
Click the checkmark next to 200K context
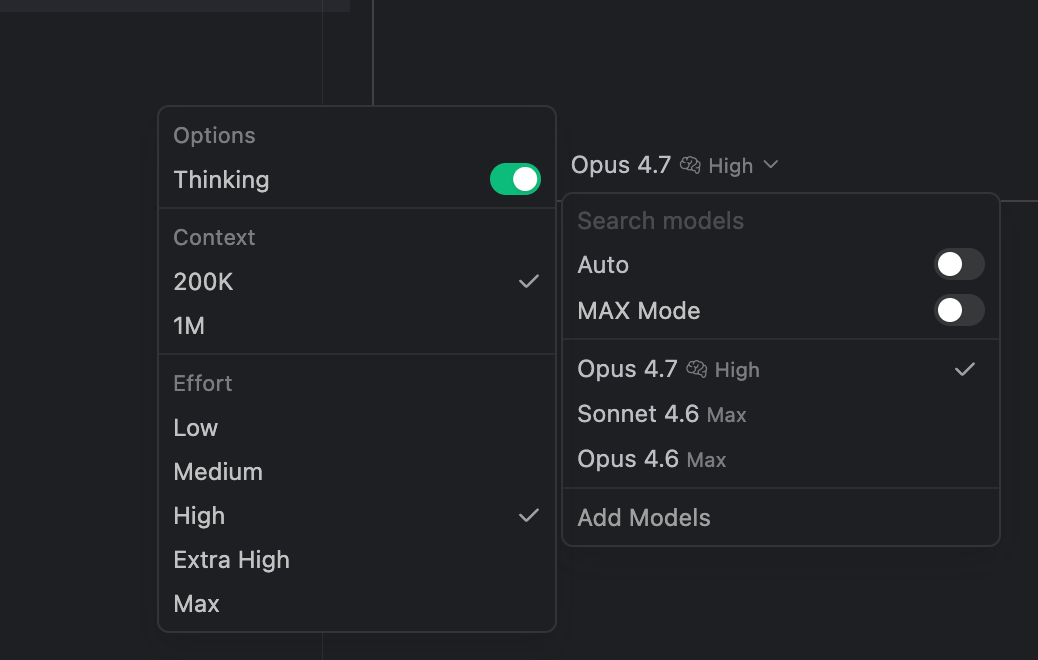point(528,281)
